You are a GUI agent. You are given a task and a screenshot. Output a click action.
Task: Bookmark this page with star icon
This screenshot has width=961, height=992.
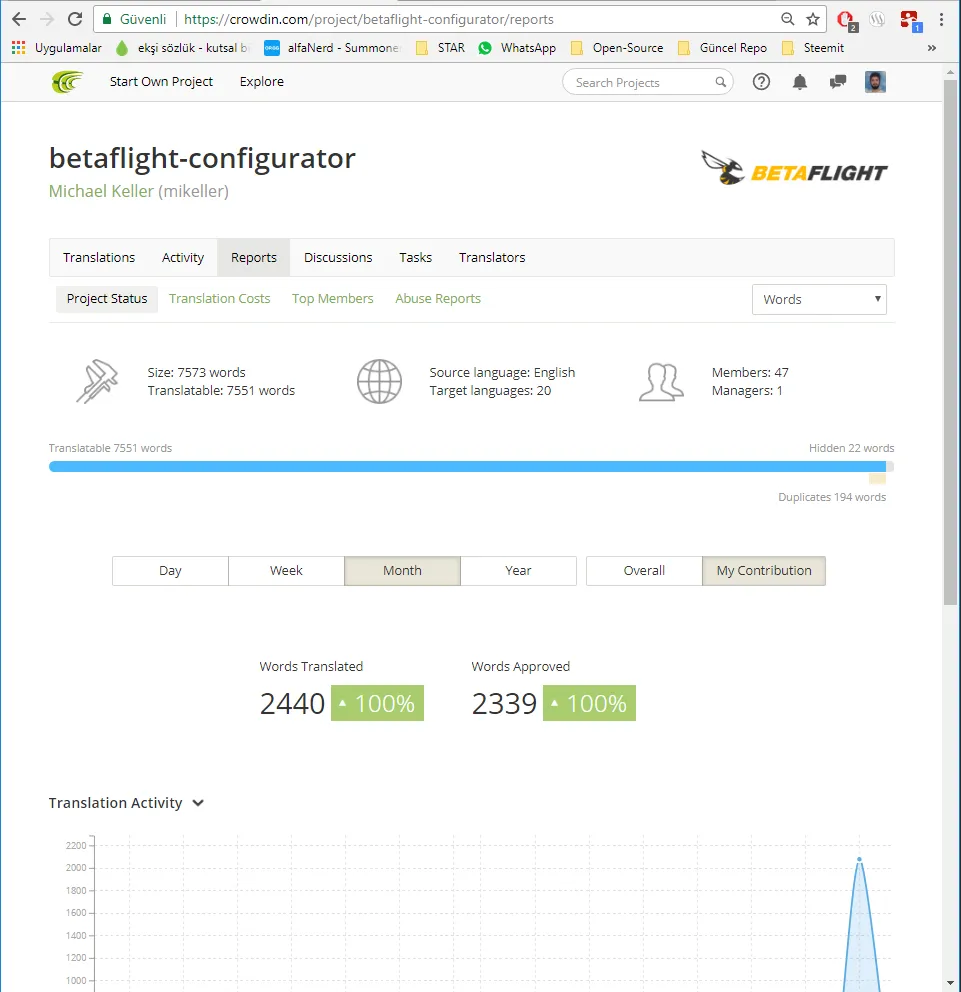[813, 19]
